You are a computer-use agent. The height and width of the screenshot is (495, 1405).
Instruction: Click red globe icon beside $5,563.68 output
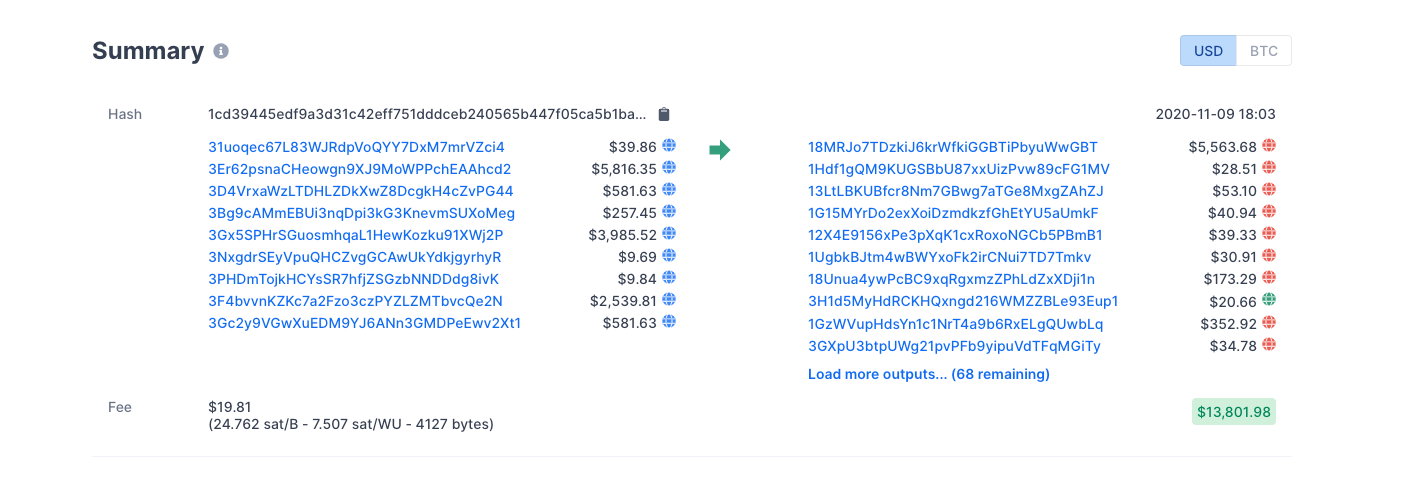(1269, 146)
